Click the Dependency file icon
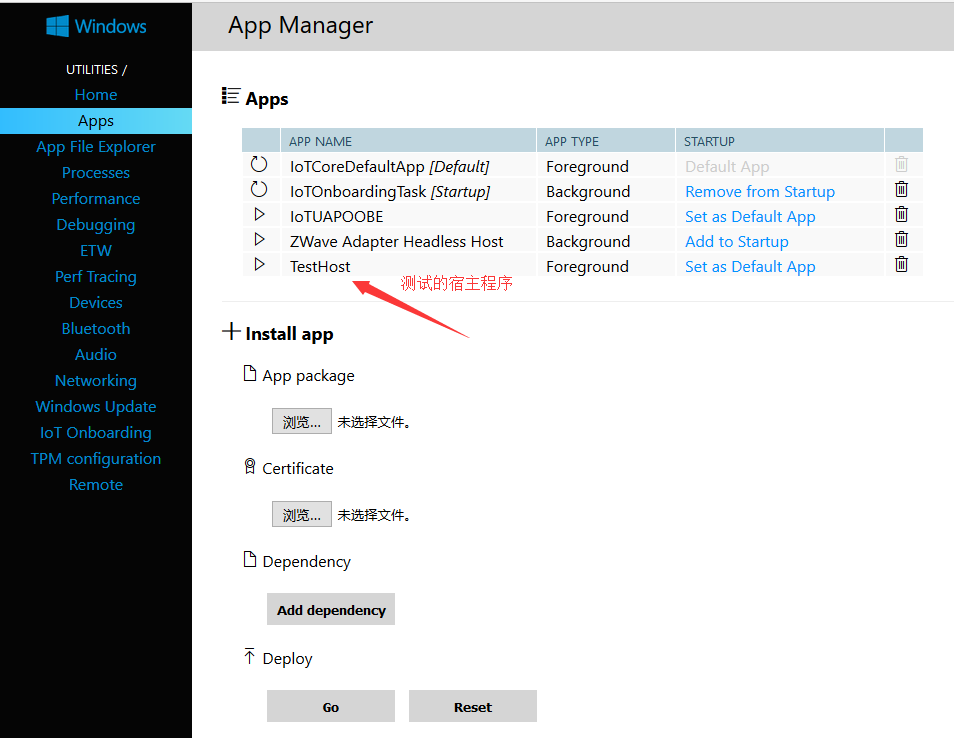Image resolution: width=954 pixels, height=738 pixels. (249, 559)
